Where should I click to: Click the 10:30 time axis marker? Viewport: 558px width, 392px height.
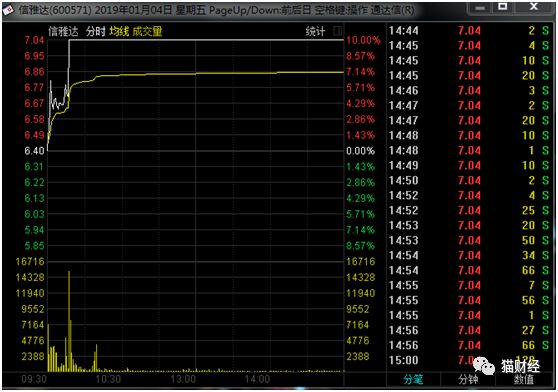point(108,379)
